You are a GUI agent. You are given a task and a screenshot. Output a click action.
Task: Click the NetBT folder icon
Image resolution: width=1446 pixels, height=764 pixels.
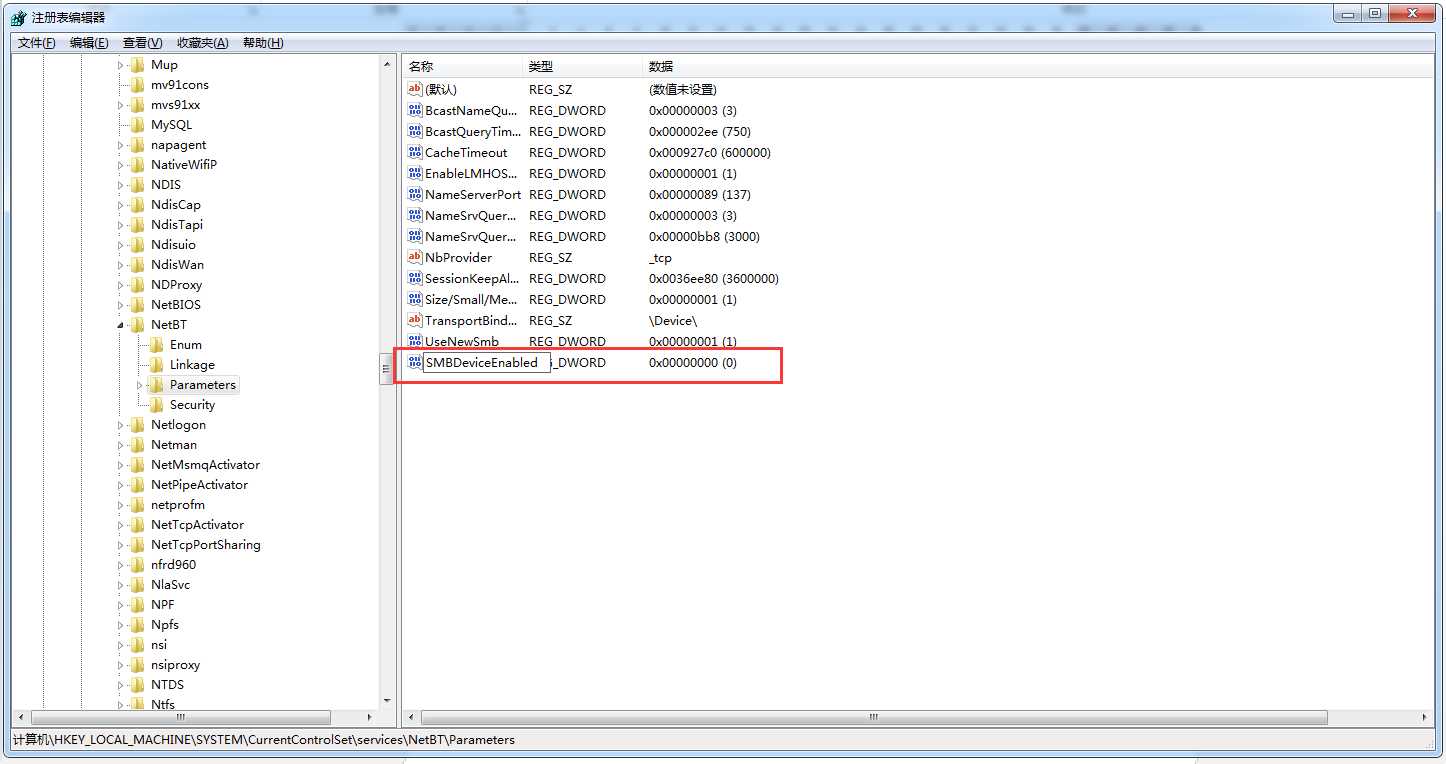click(137, 325)
